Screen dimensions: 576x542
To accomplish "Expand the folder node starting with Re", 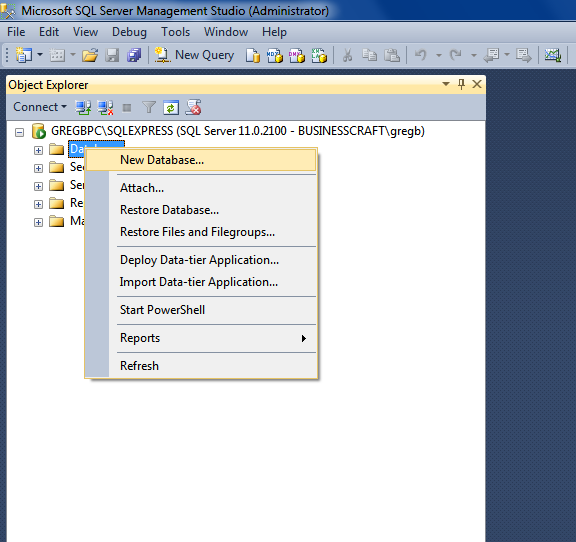I will pos(38,204).
